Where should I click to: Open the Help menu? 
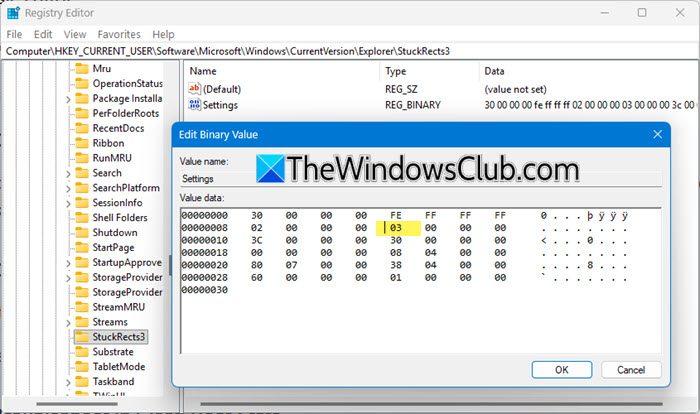click(163, 34)
